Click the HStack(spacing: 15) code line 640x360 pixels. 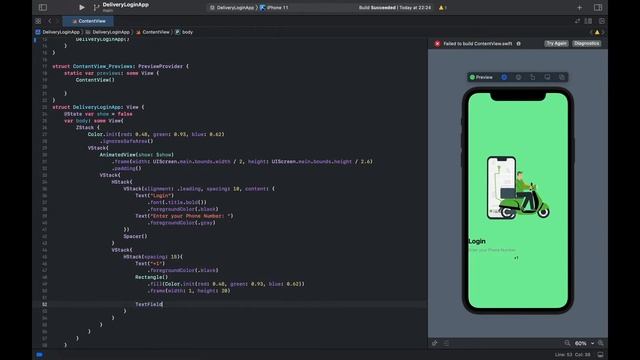153,256
